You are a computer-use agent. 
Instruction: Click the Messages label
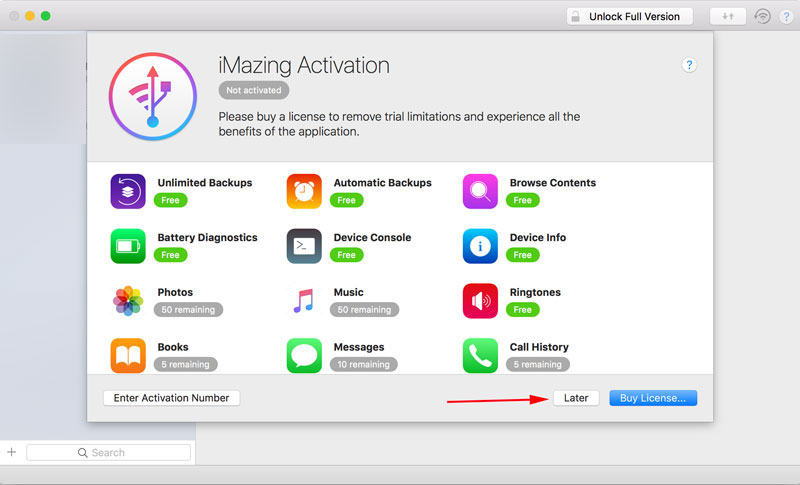359,347
